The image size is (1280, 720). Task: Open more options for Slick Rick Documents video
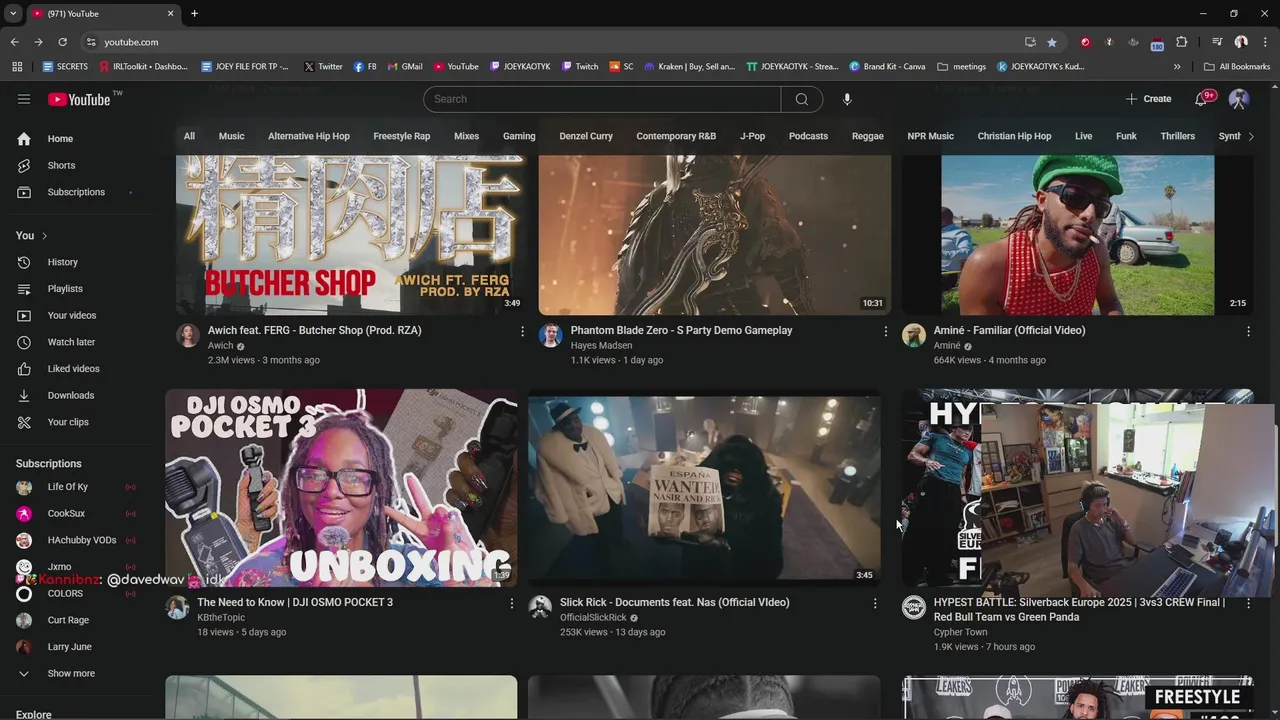pos(875,603)
